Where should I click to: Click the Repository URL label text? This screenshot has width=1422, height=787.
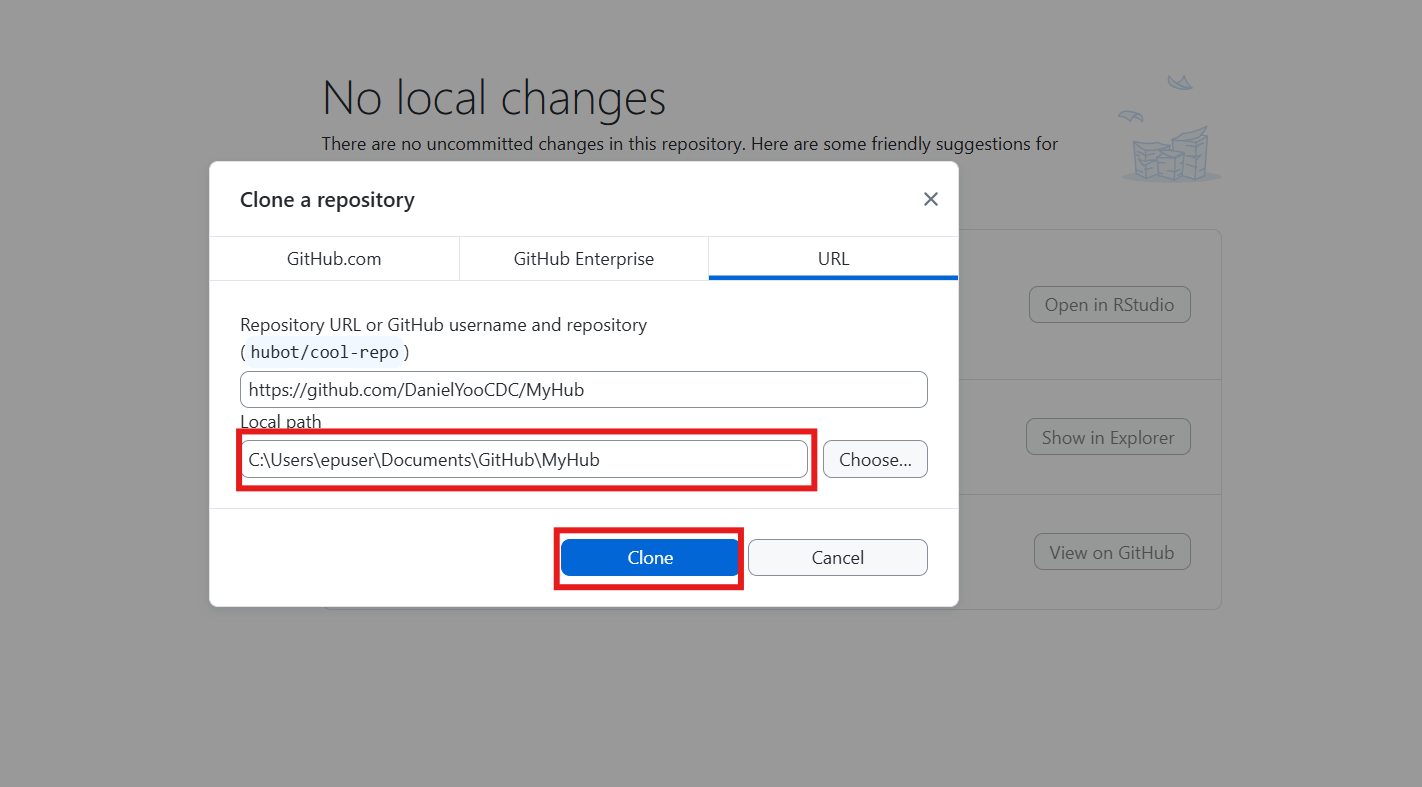click(443, 325)
